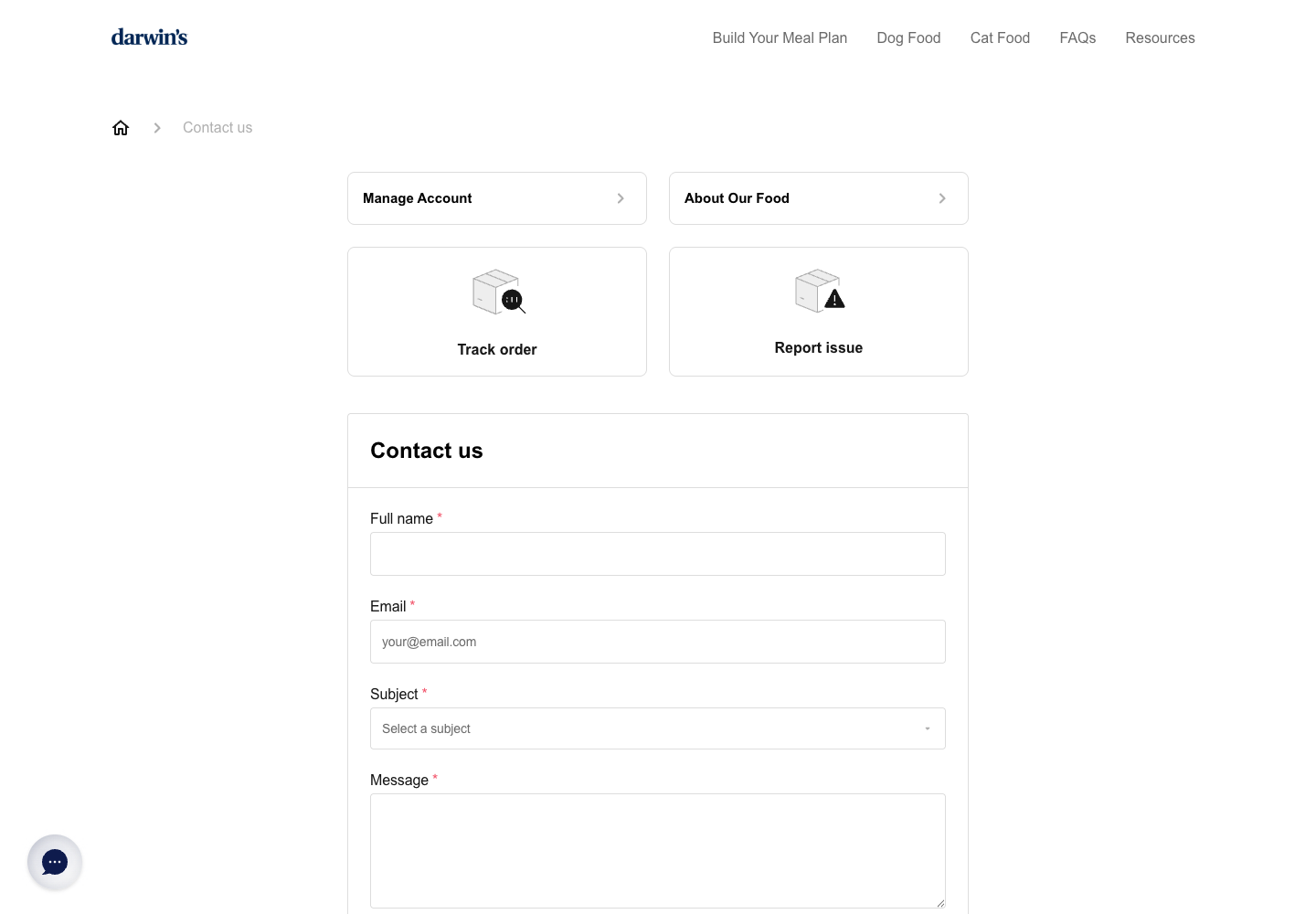Open the Resources menu
Viewport: 1316px width, 914px height.
pyautogui.click(x=1160, y=37)
